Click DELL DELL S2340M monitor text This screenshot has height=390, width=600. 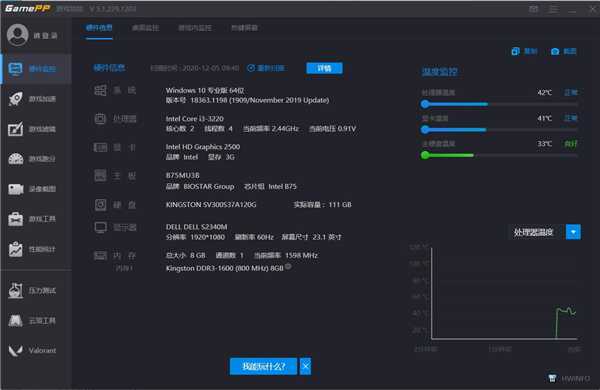click(196, 227)
